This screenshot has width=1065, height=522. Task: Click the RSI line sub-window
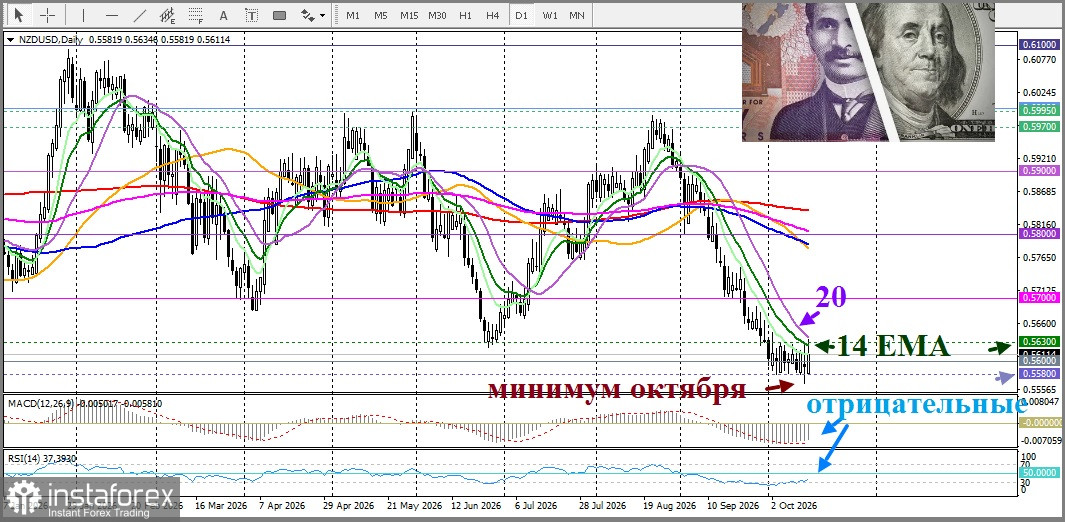(509, 474)
